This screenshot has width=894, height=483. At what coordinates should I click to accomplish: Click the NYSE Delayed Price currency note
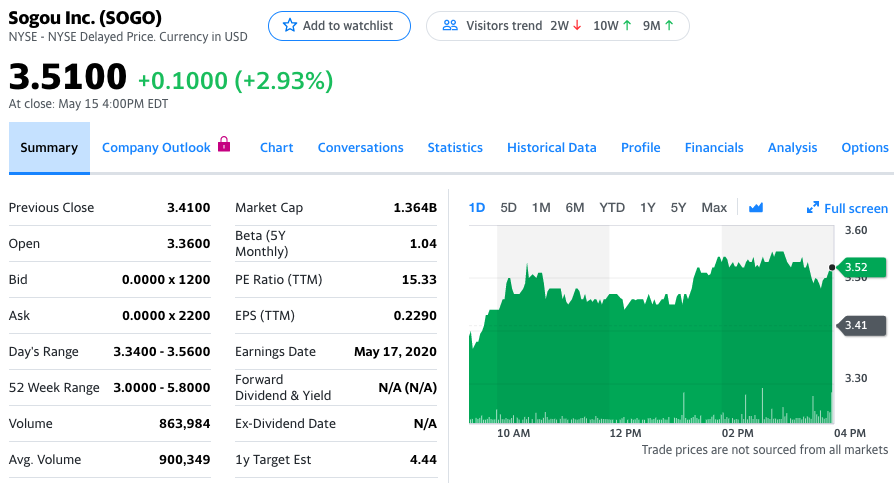[128, 36]
